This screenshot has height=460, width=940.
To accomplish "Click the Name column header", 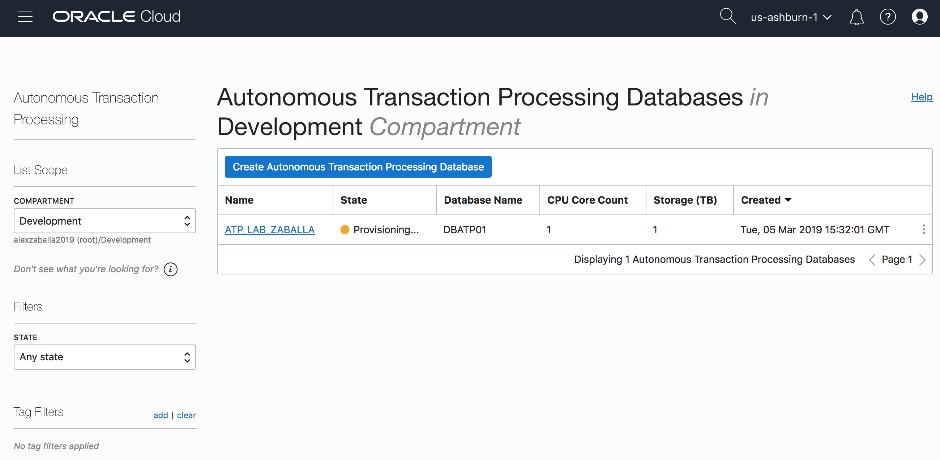I will [x=240, y=200].
